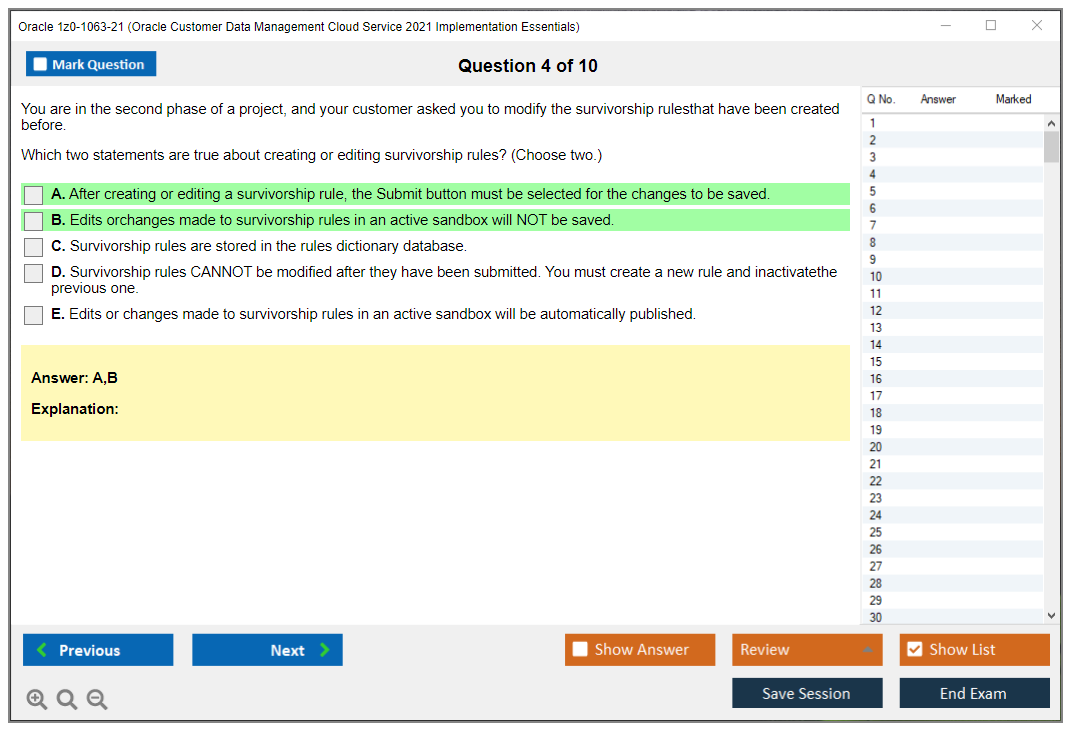Select the checkbox for option E
Image resolution: width=1075 pixels, height=735 pixels.
[33, 314]
